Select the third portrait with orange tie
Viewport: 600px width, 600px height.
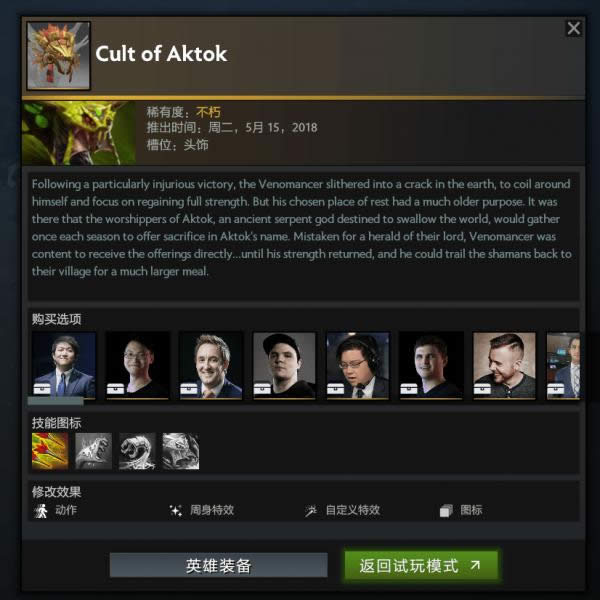point(211,365)
